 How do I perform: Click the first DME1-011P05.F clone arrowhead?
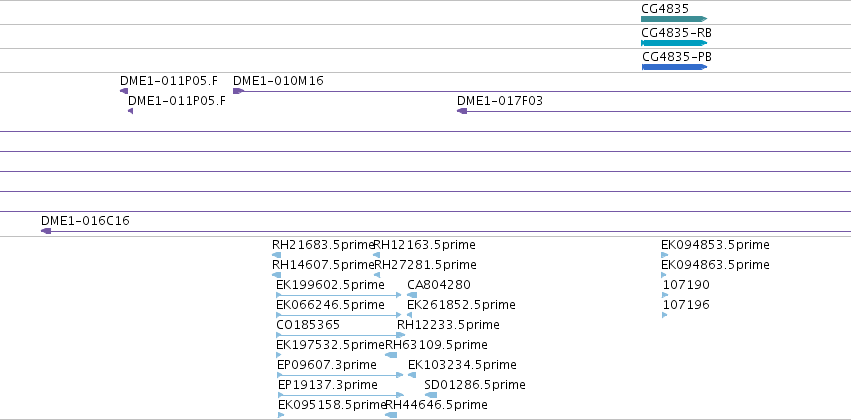tap(124, 91)
